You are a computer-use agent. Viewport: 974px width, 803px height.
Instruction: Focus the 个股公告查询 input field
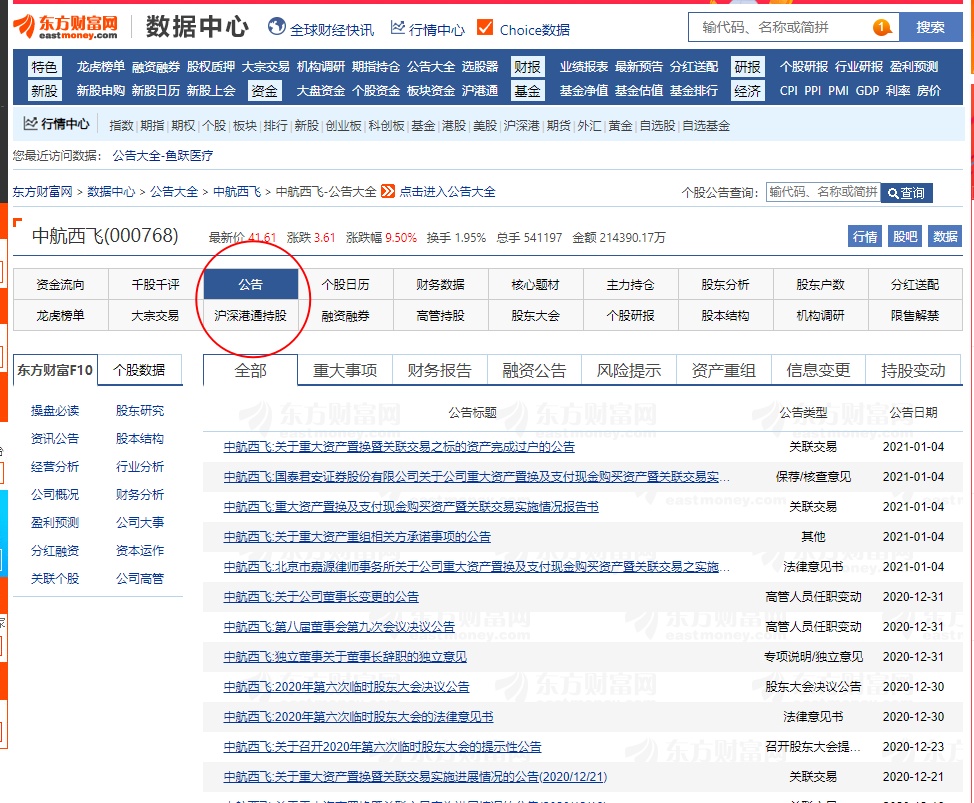click(x=822, y=193)
